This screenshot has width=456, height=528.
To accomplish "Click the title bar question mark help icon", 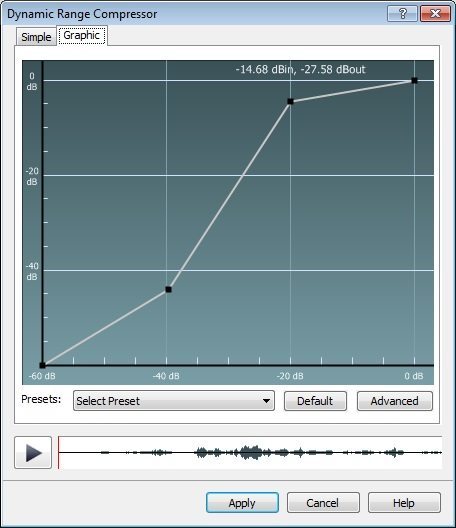I will point(402,13).
